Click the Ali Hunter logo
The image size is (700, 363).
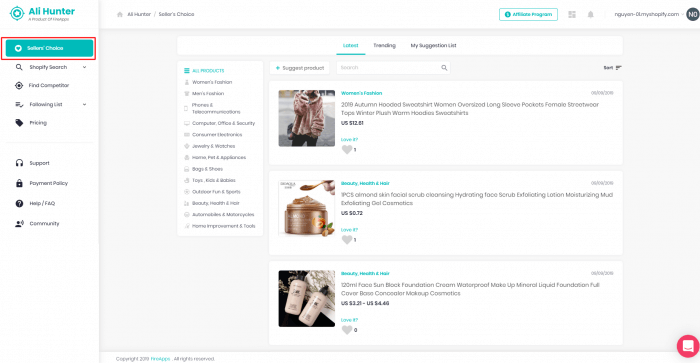42,13
